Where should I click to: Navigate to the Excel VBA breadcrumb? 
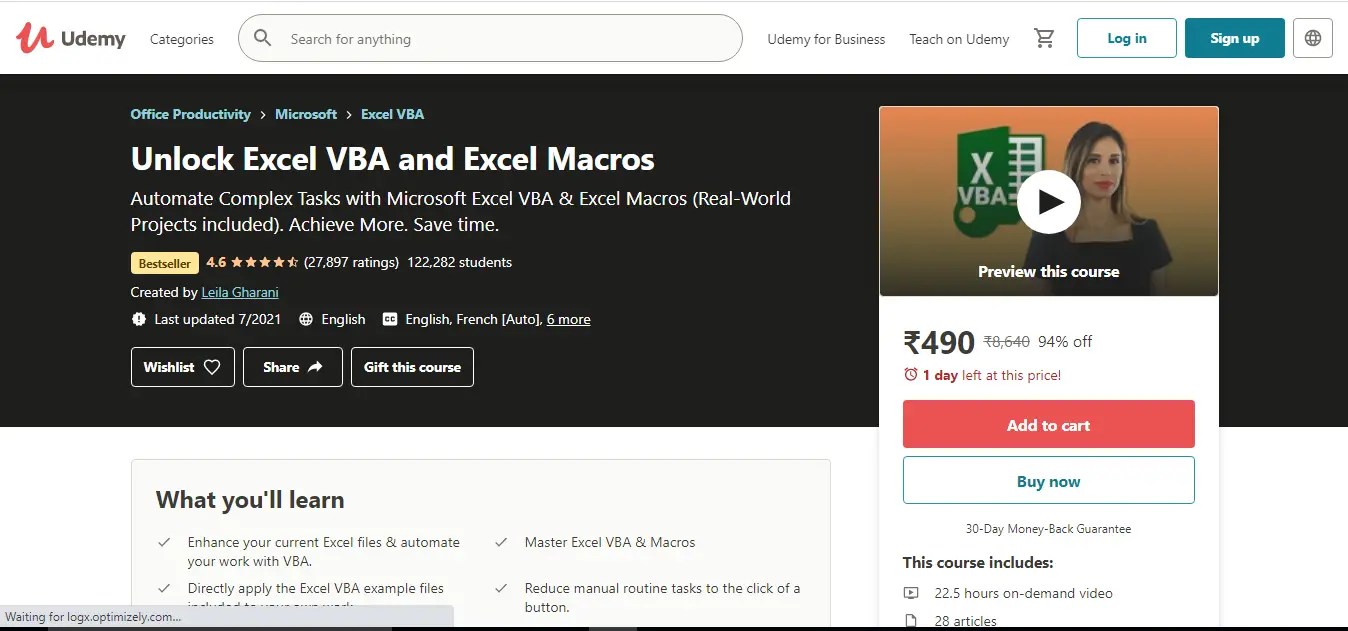[392, 114]
